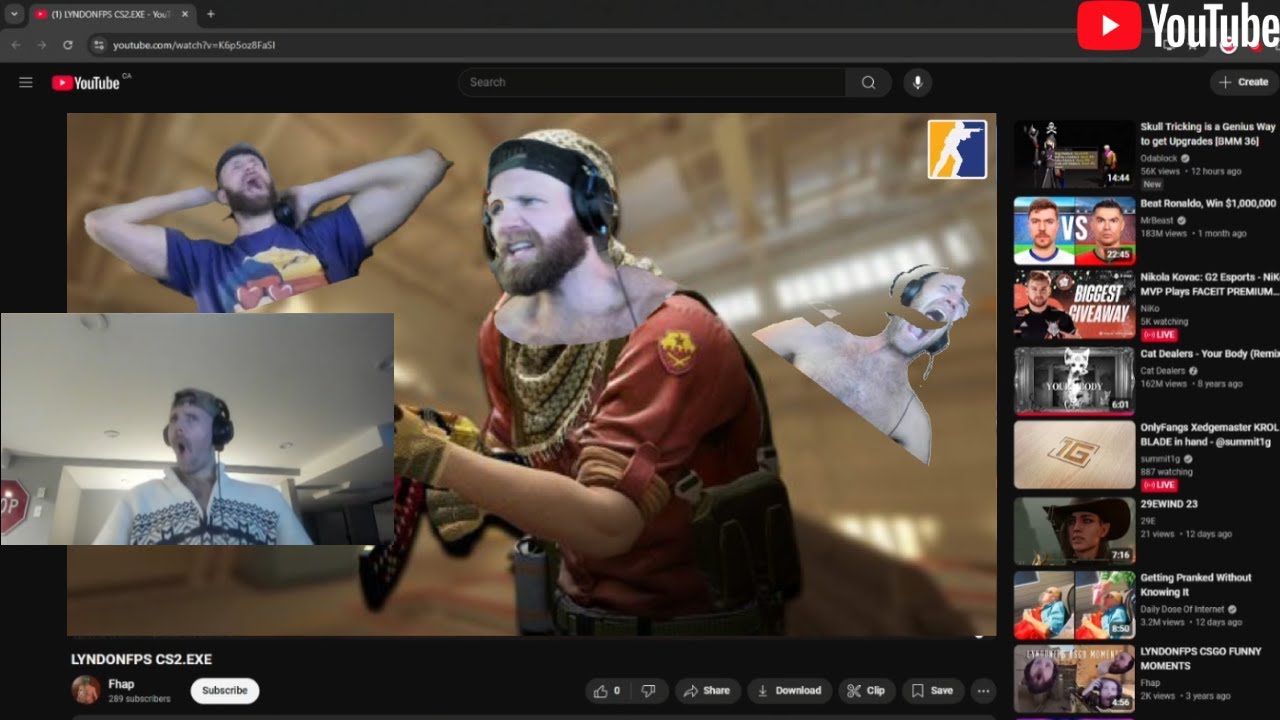Click 29E channel name in sidebar
Viewport: 1280px width, 720px height.
coord(1148,521)
